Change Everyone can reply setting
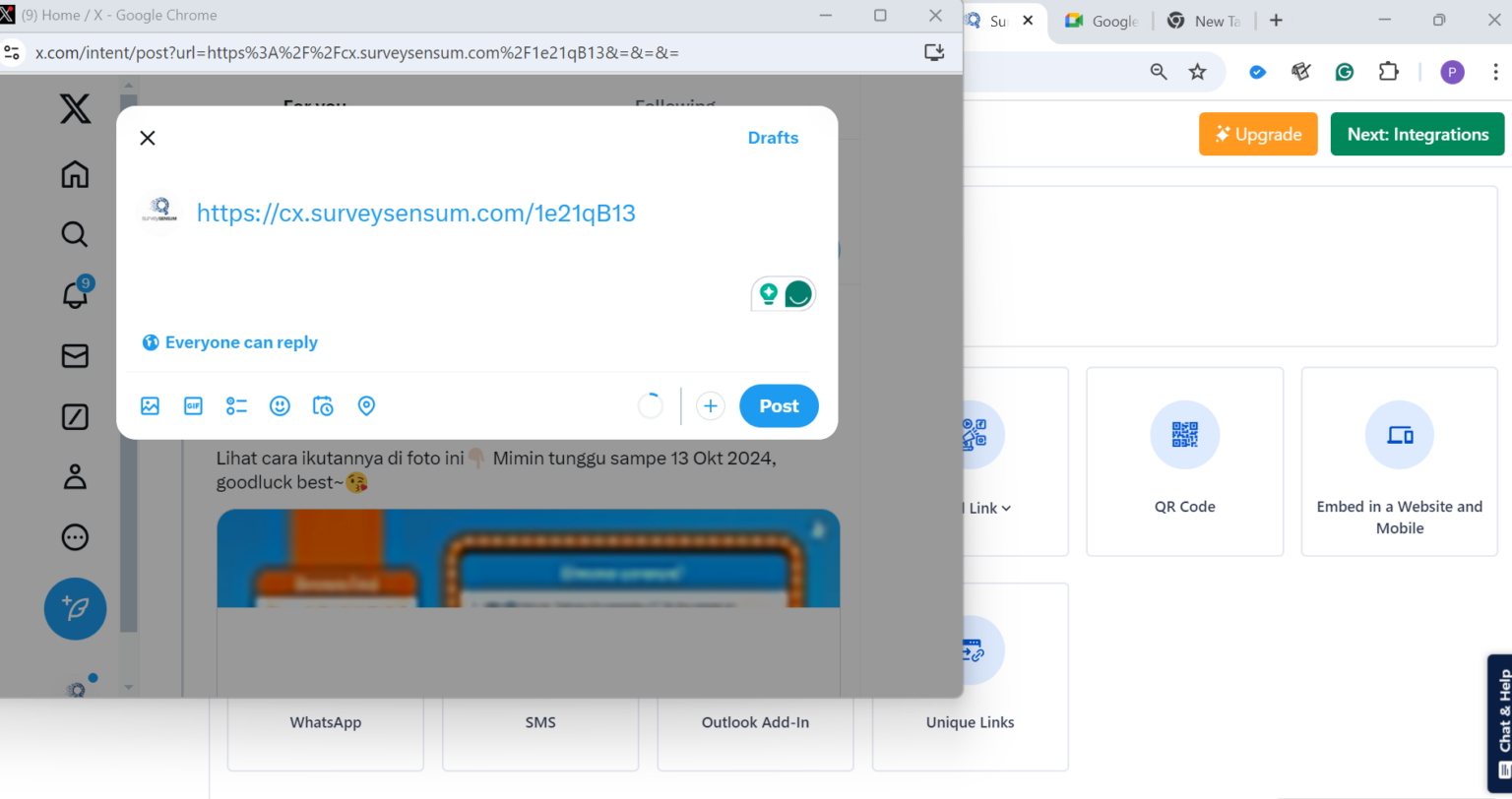Screen dimensions: 1512x799 point(230,342)
